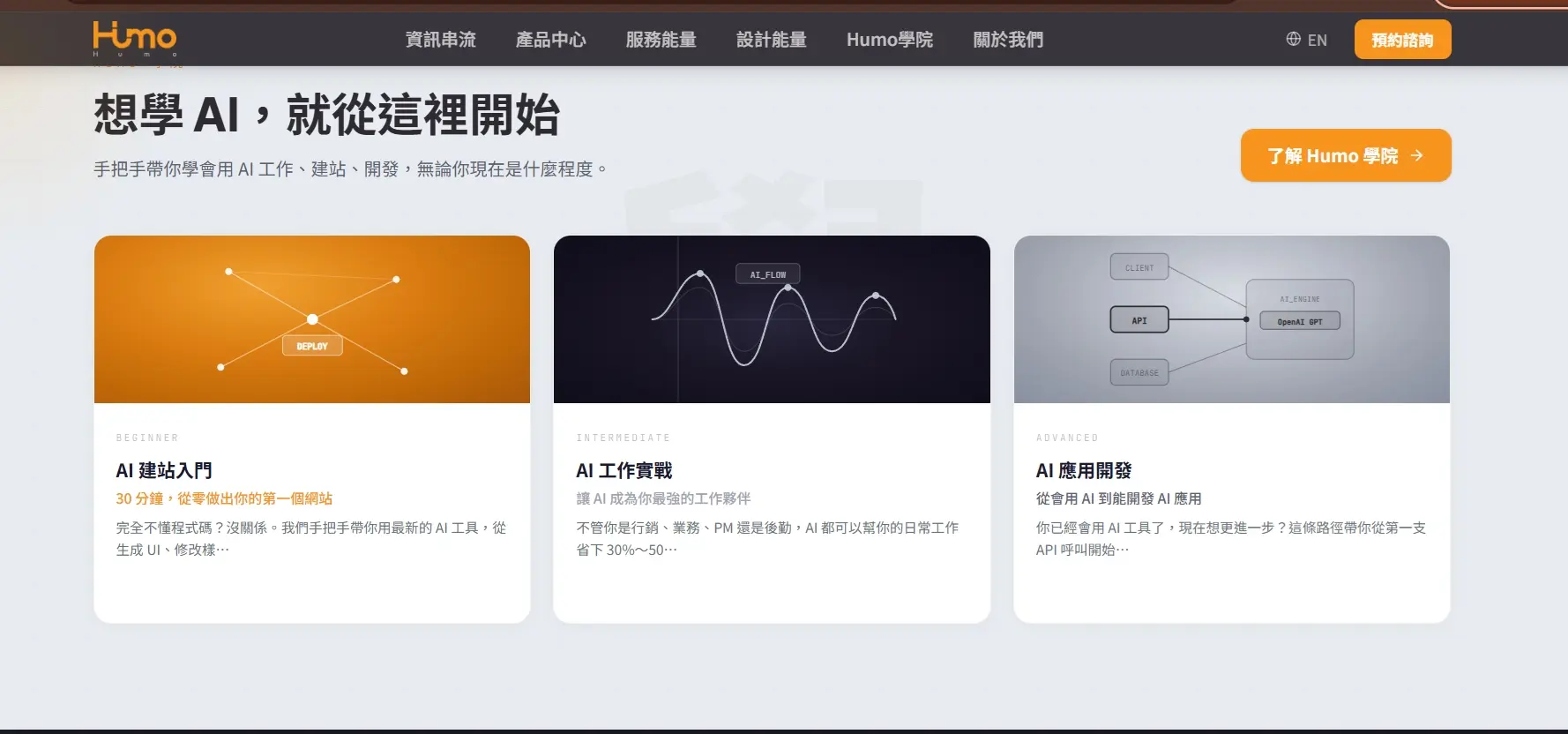1568x734 pixels.
Task: Open the Humo學院 navigation item
Action: [889, 40]
